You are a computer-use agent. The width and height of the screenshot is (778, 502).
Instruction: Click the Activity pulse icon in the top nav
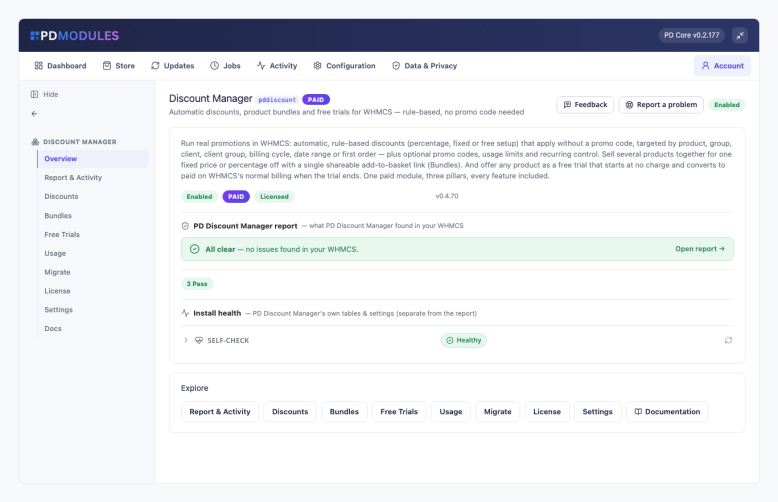tap(261, 65)
